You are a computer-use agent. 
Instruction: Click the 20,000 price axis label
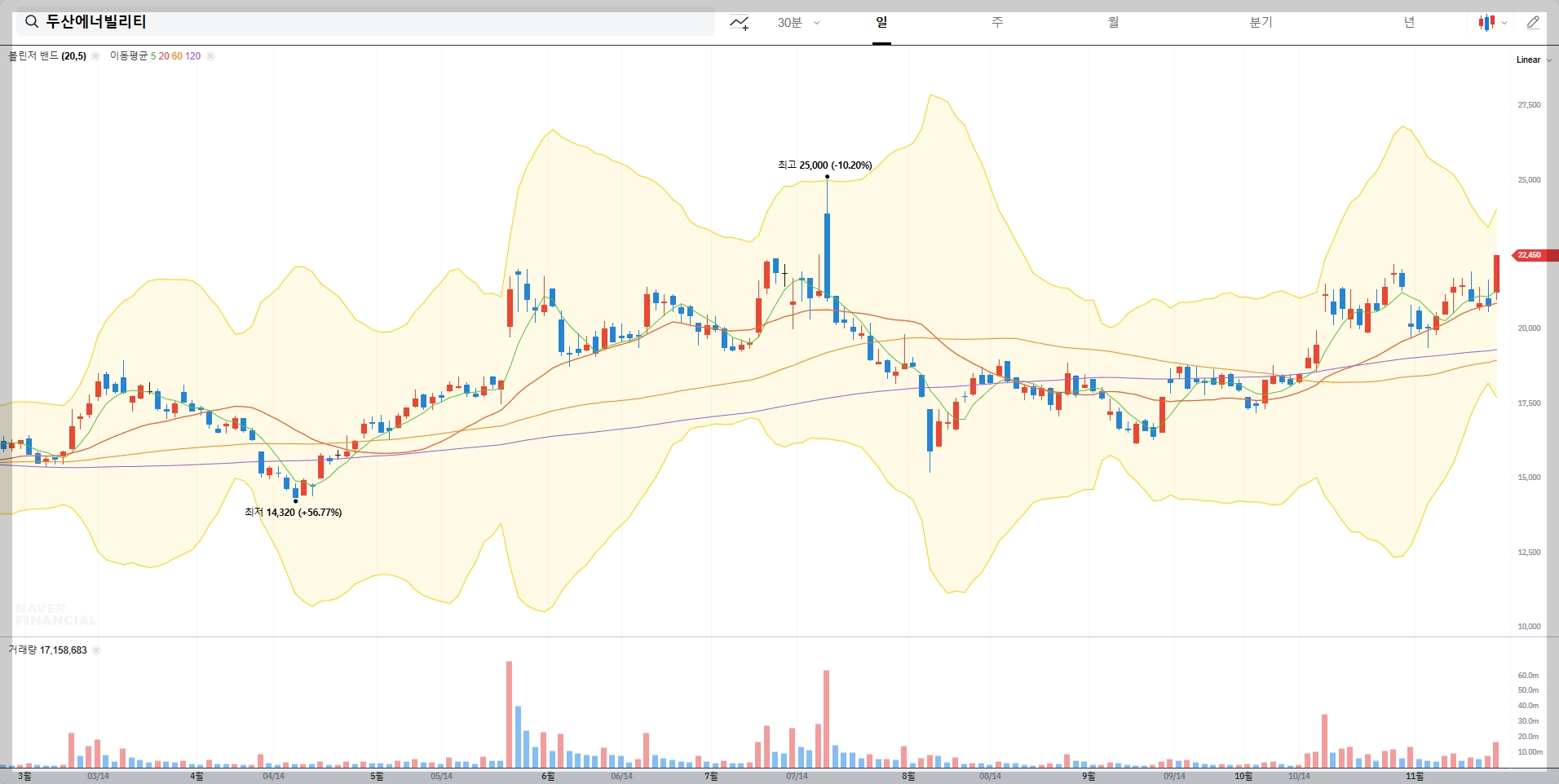pyautogui.click(x=1529, y=328)
